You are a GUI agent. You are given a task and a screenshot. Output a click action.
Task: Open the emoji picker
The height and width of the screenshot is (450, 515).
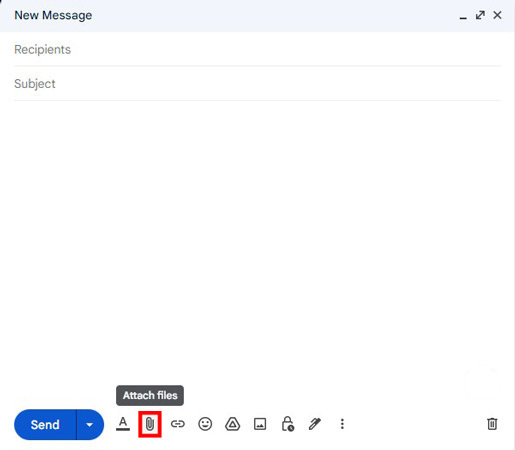click(x=205, y=424)
